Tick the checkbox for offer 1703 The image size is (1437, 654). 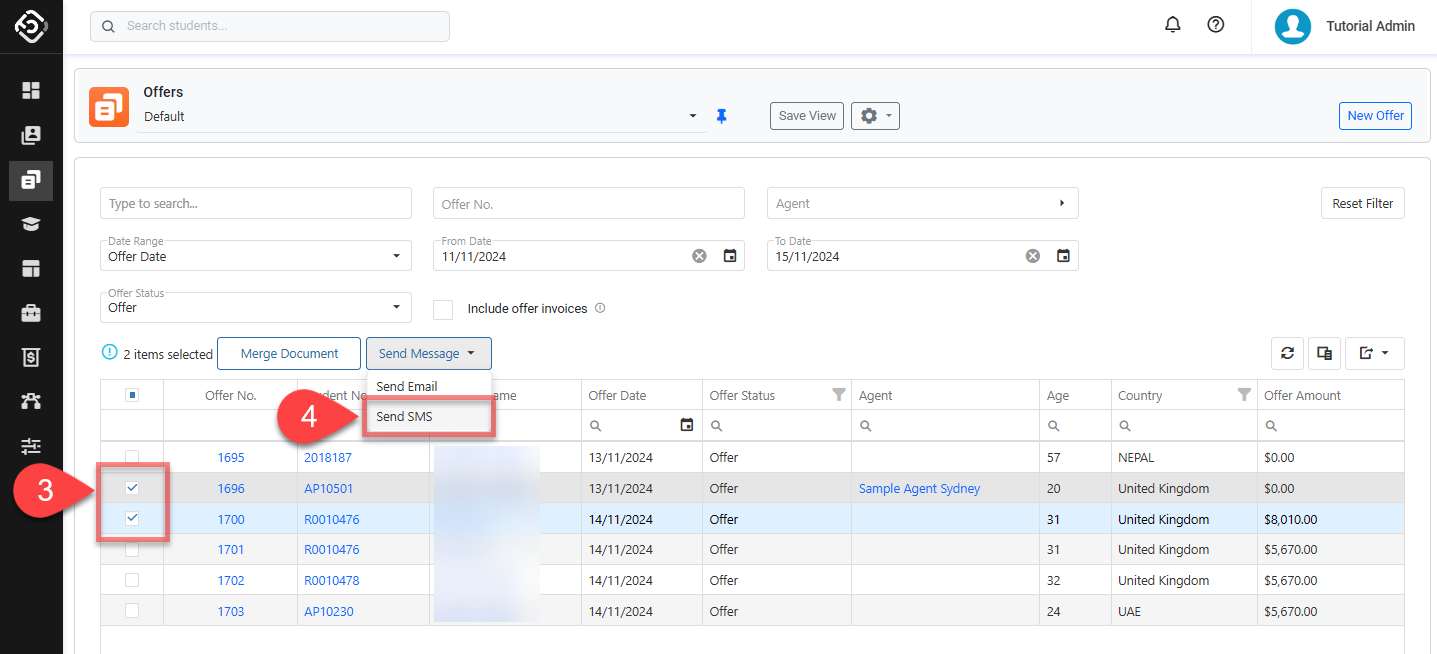132,611
